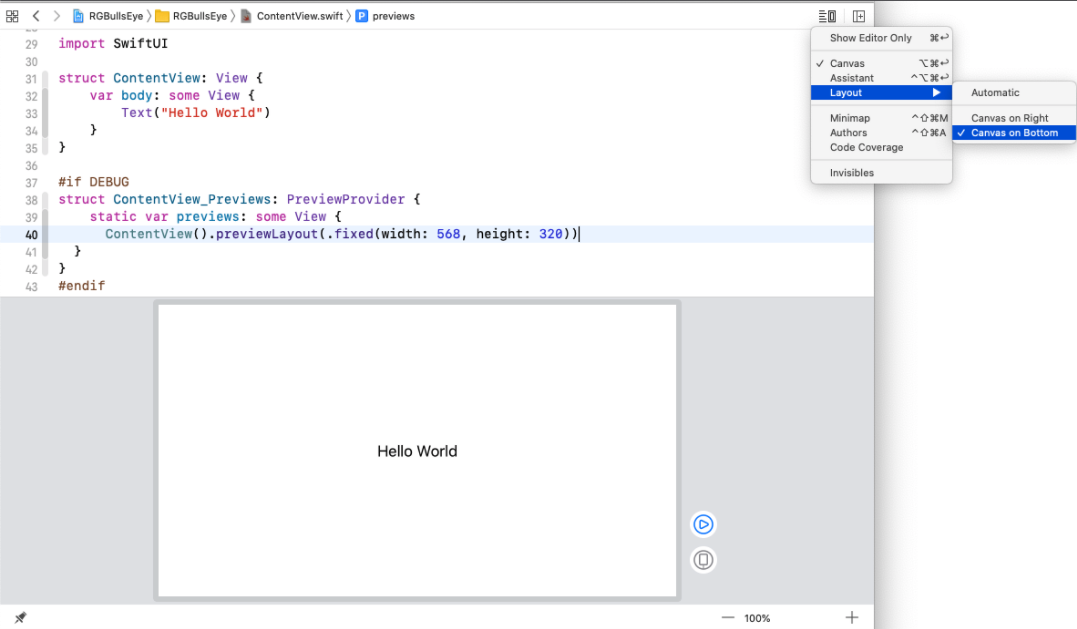1077x629 pixels.
Task: Toggle Invisibles option
Action: pos(881,173)
